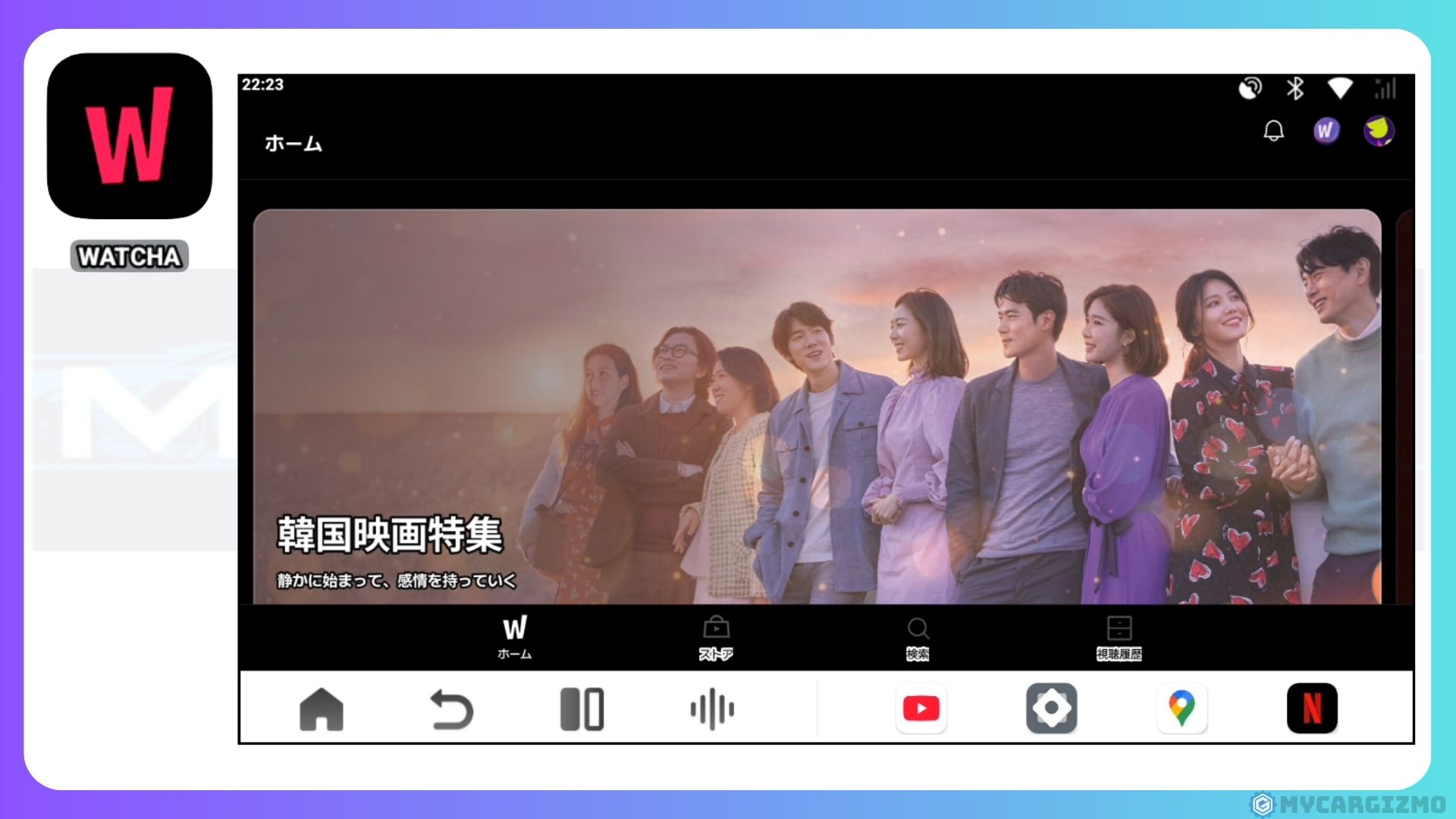Click the purple W profile badge
1456x819 pixels.
click(x=1326, y=131)
